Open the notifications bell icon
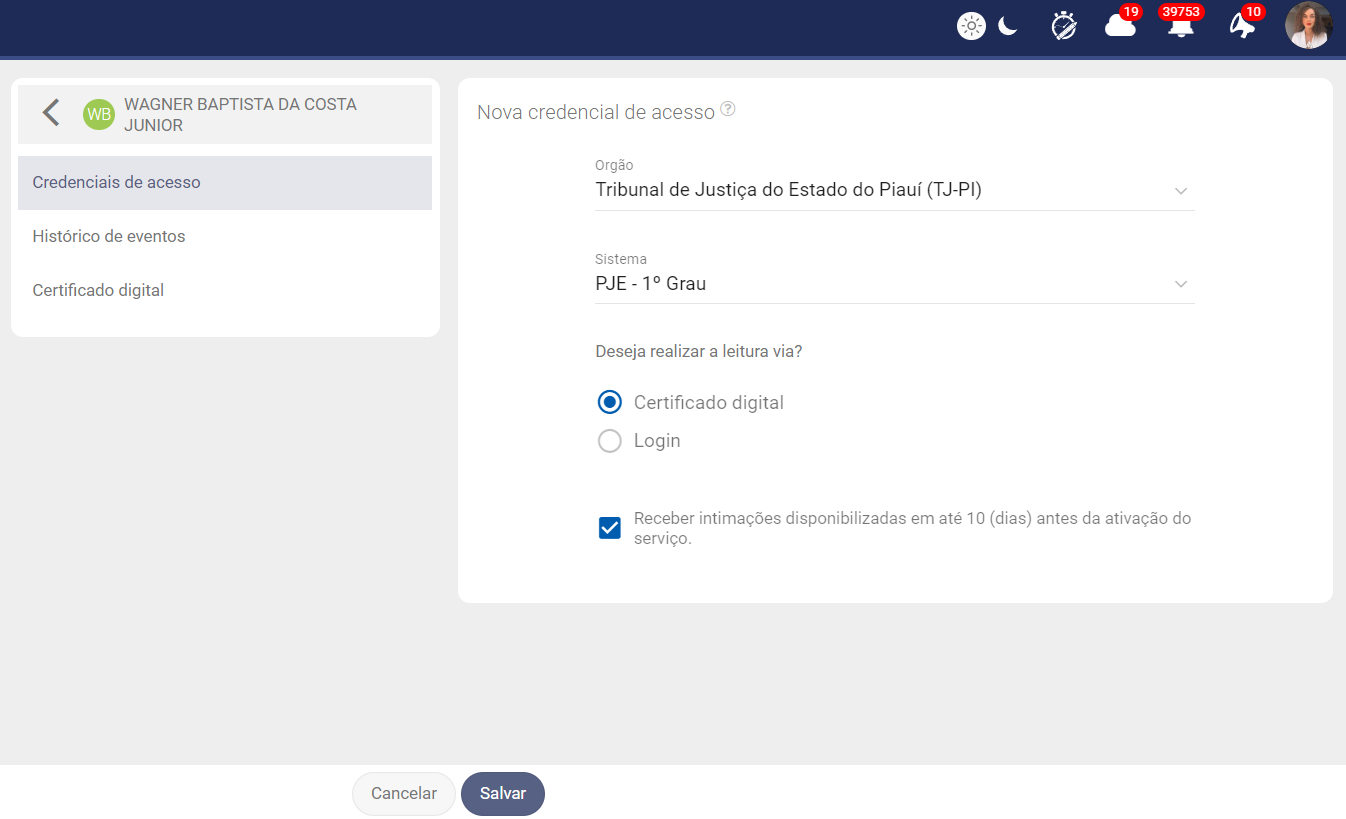This screenshot has height=819, width=1346. point(1180,26)
